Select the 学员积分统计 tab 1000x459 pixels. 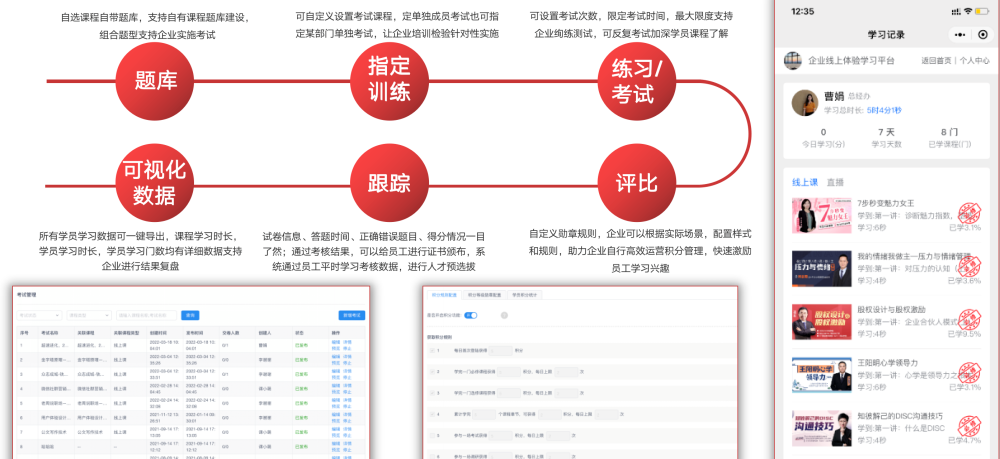525,295
